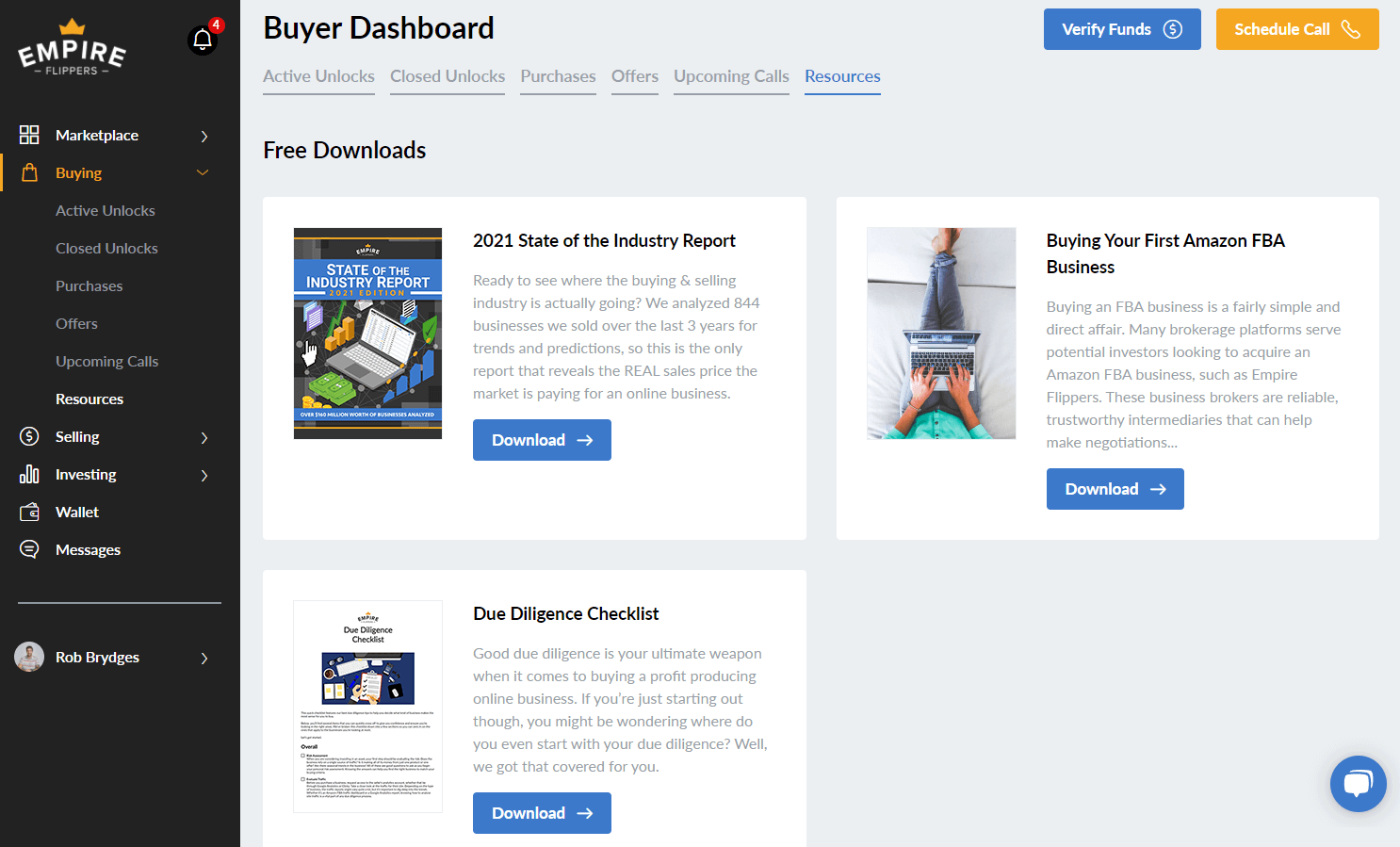Switch to the Offers tab
The height and width of the screenshot is (847, 1400).
[635, 76]
